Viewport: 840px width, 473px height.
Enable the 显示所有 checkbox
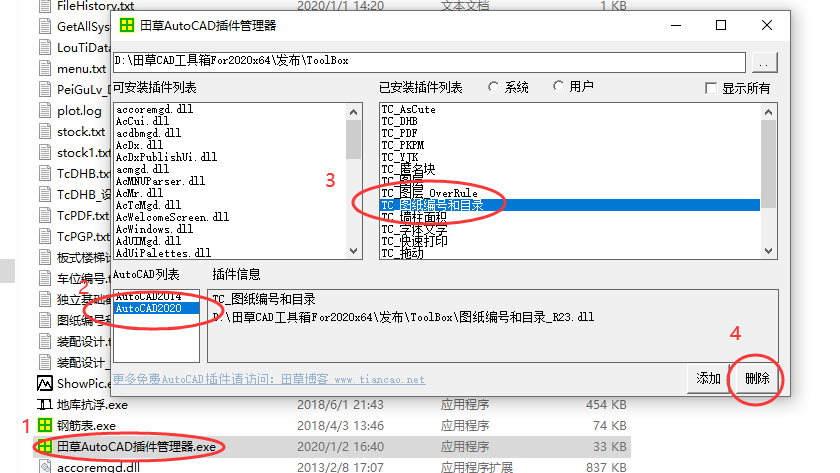pos(711,88)
